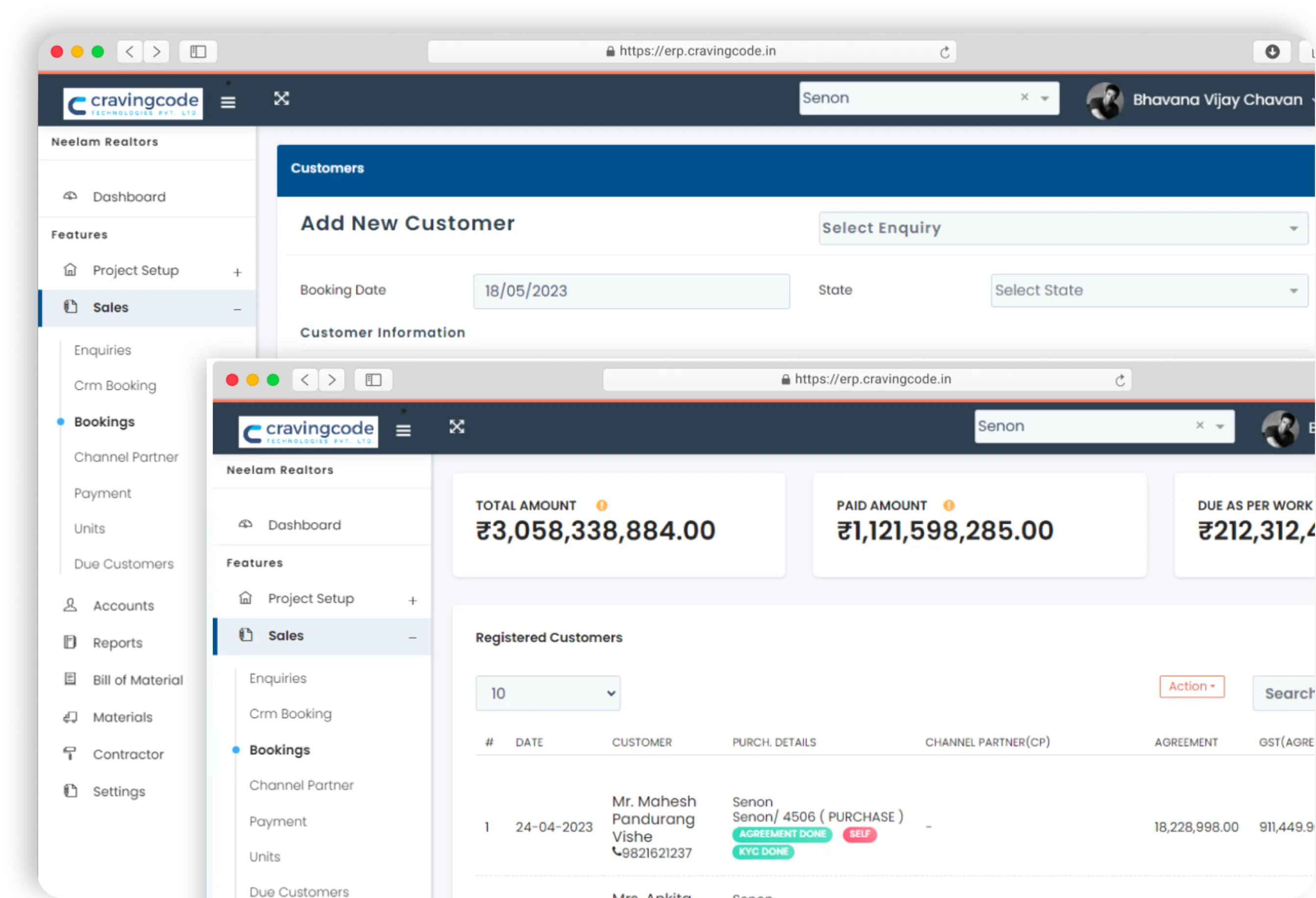Open Bill of Material in sidebar
Screen dimensions: 1316x898
click(138, 680)
